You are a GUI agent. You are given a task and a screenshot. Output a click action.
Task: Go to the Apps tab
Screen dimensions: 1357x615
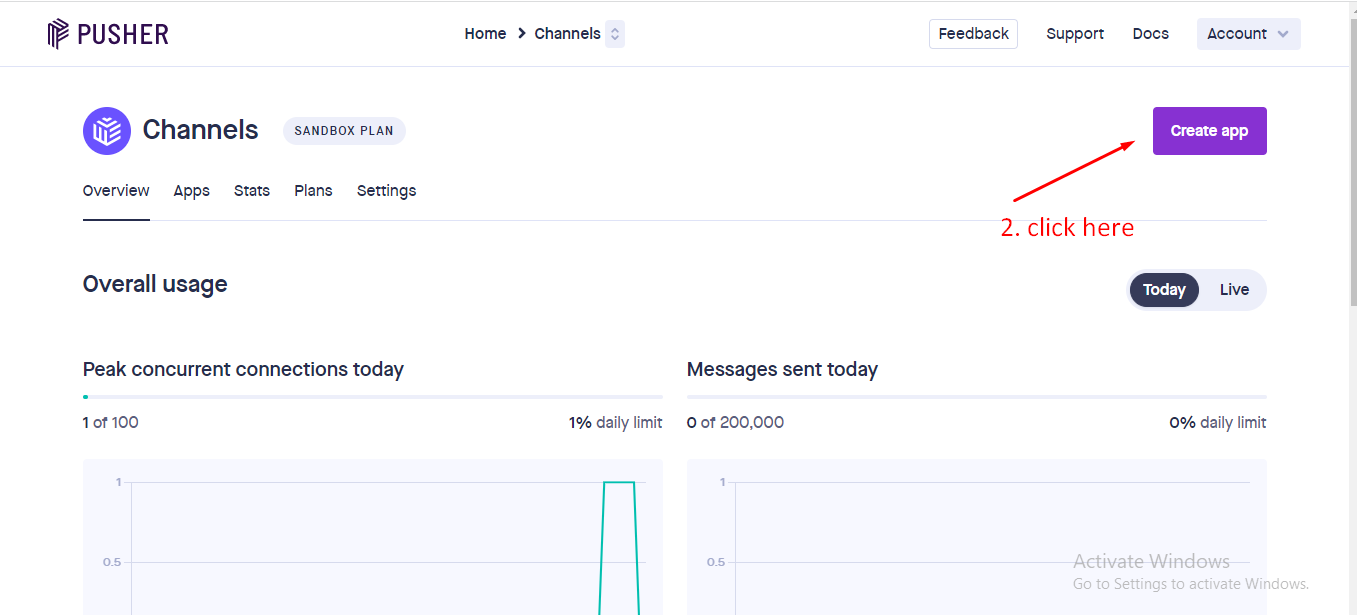coord(191,191)
